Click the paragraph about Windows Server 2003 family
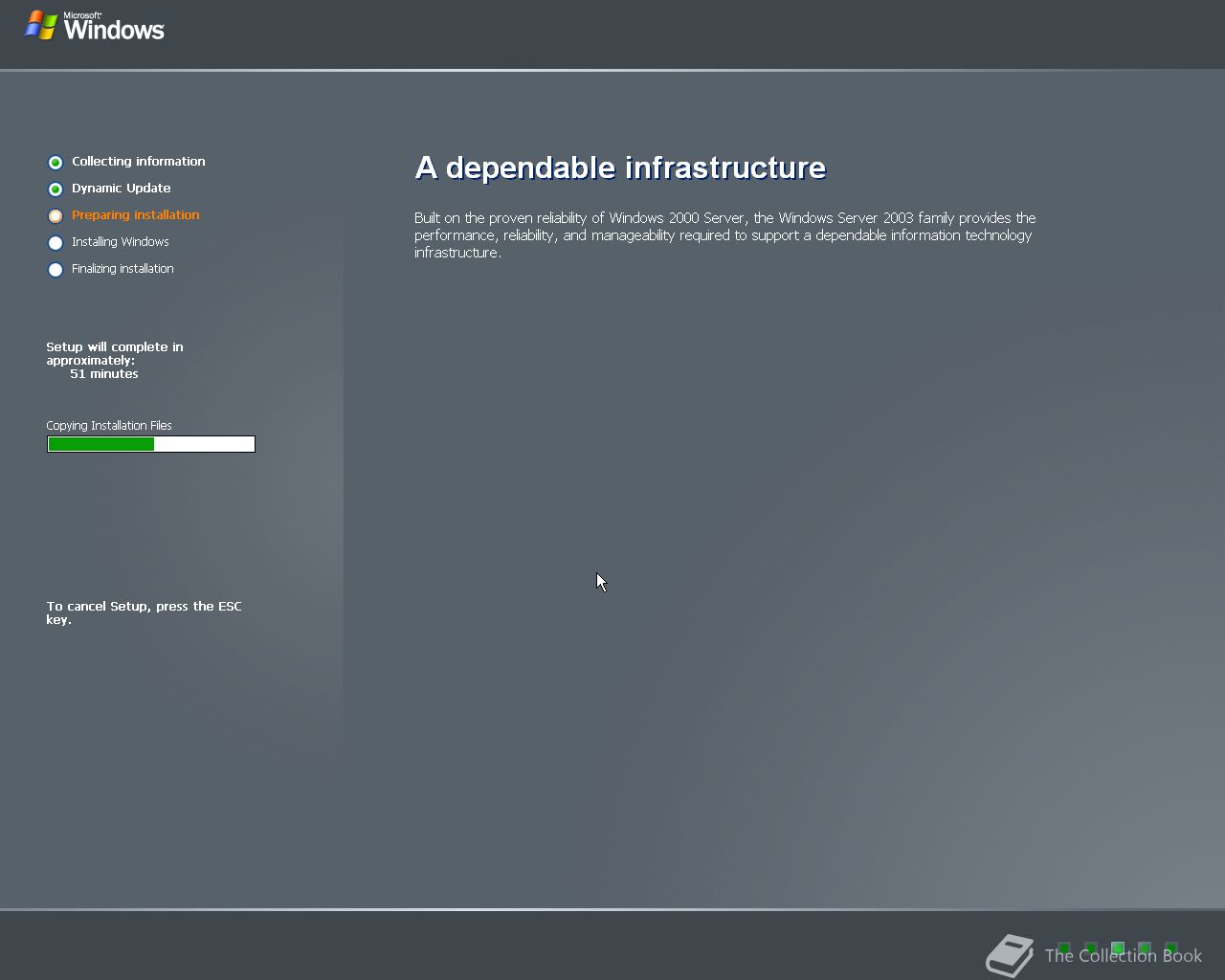The height and width of the screenshot is (980, 1225). pyautogui.click(x=725, y=235)
